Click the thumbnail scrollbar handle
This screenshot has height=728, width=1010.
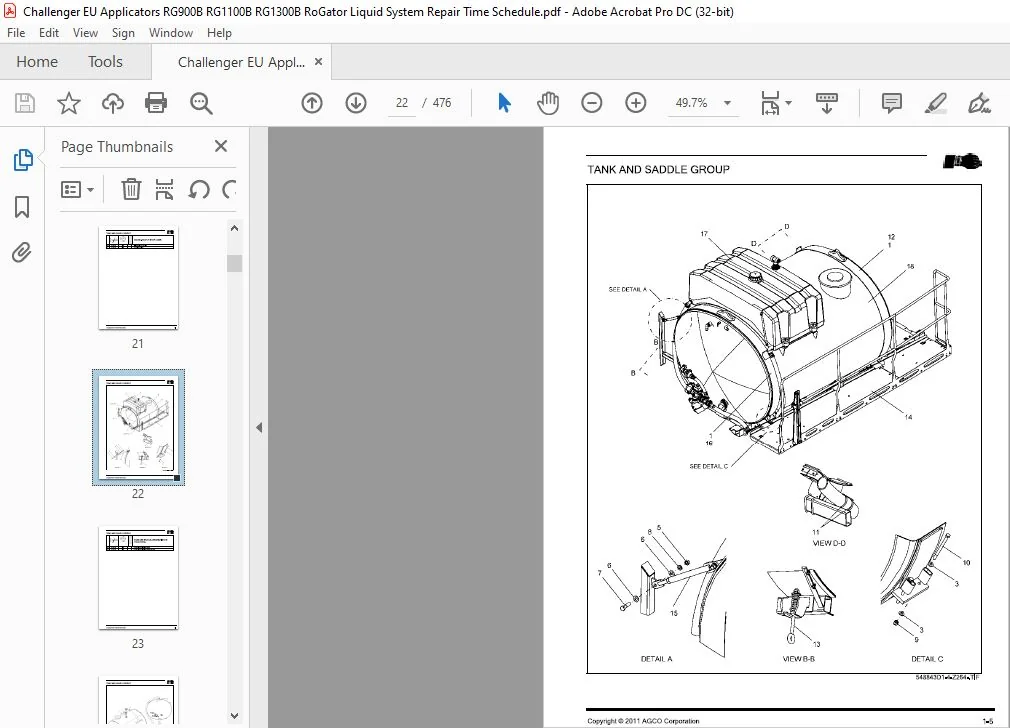pyautogui.click(x=234, y=263)
